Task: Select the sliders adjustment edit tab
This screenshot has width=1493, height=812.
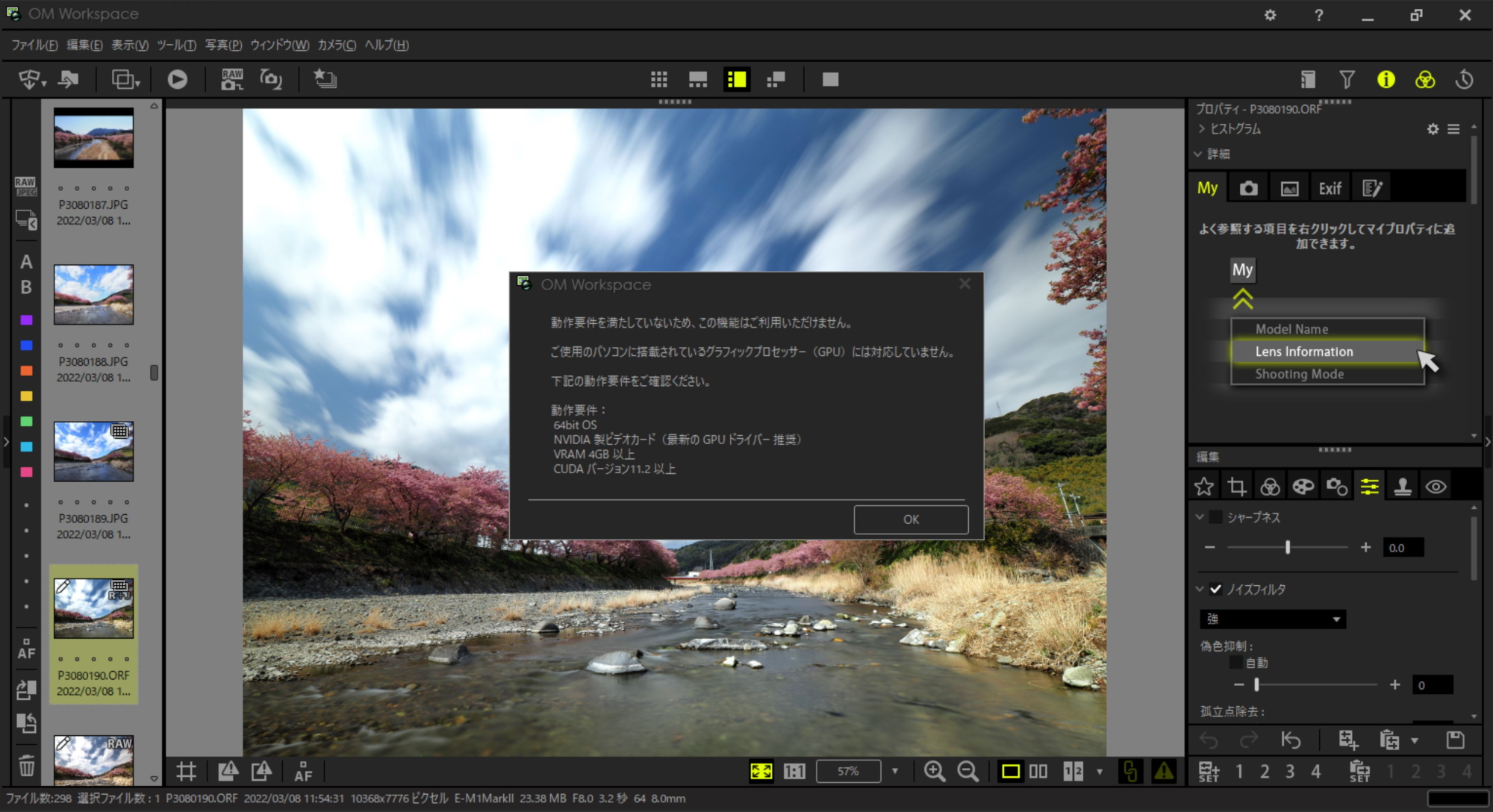Action: [x=1369, y=487]
